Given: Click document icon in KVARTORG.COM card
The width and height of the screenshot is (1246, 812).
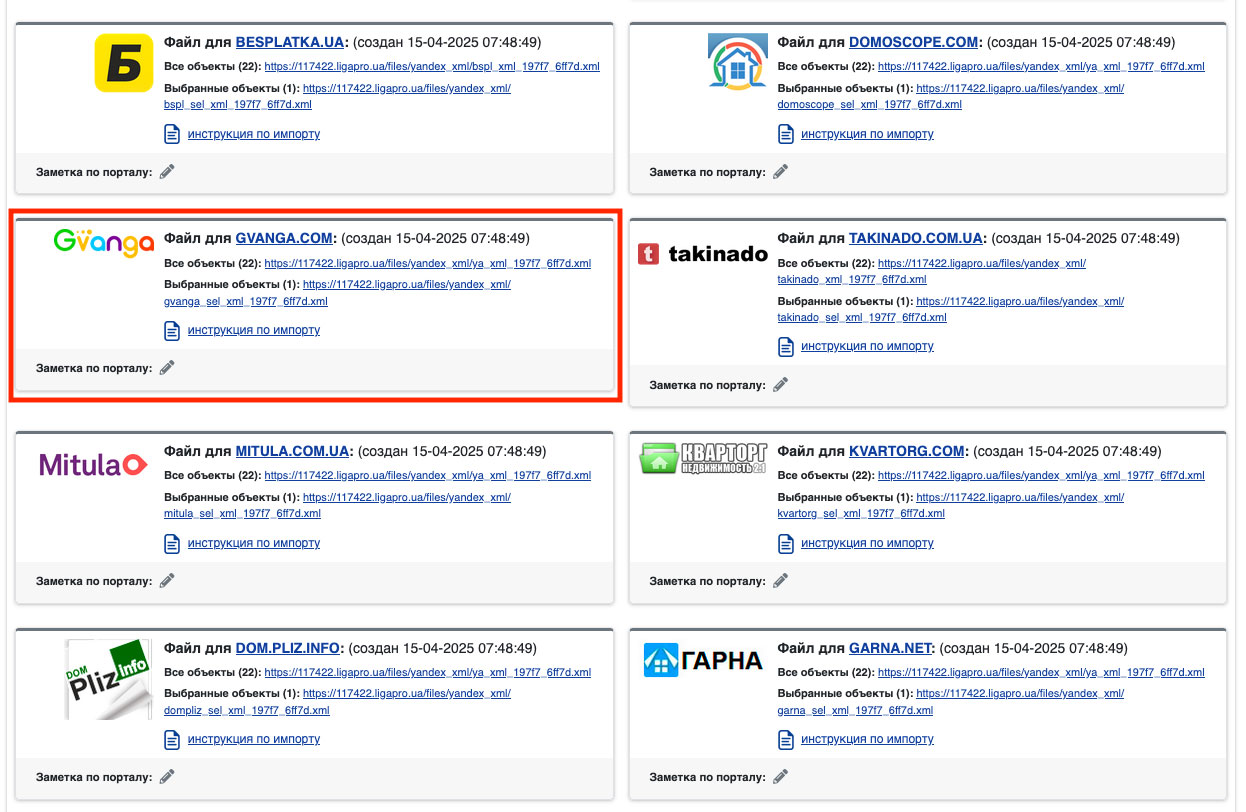Looking at the screenshot, I should 786,543.
